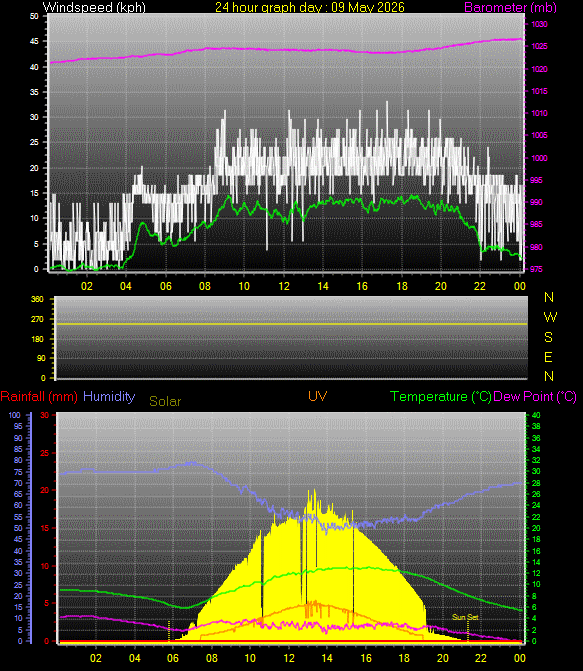Click the 1030 barometer scale value
The image size is (583, 671).
539,24
